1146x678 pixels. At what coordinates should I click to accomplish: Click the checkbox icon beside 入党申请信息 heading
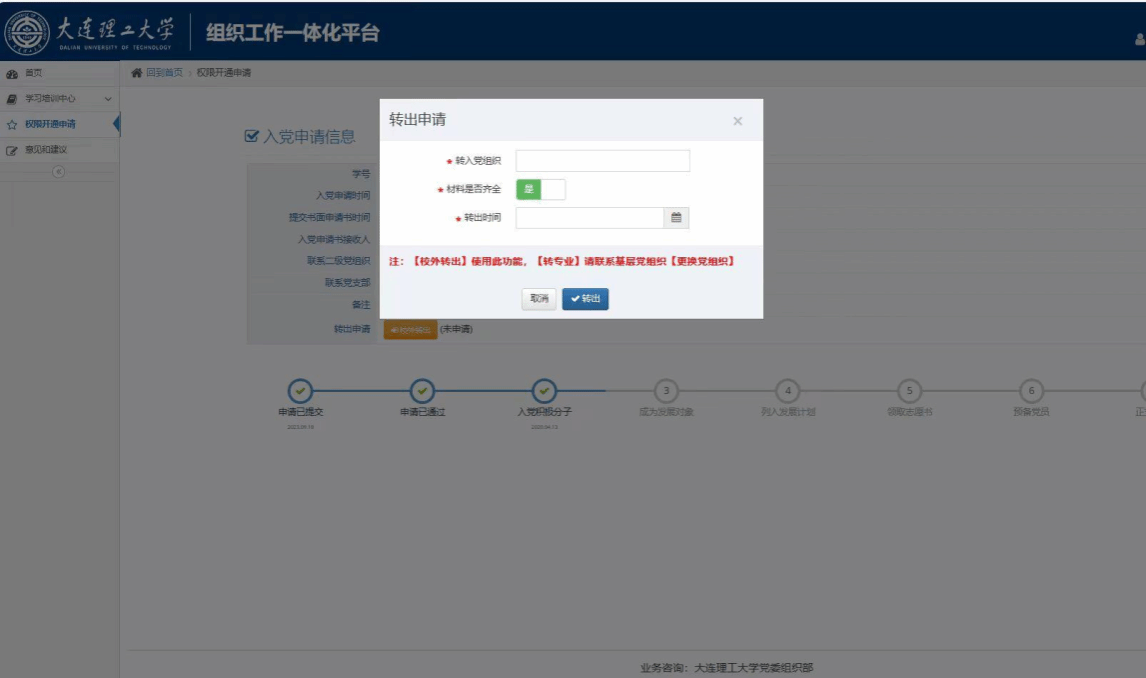pos(252,136)
